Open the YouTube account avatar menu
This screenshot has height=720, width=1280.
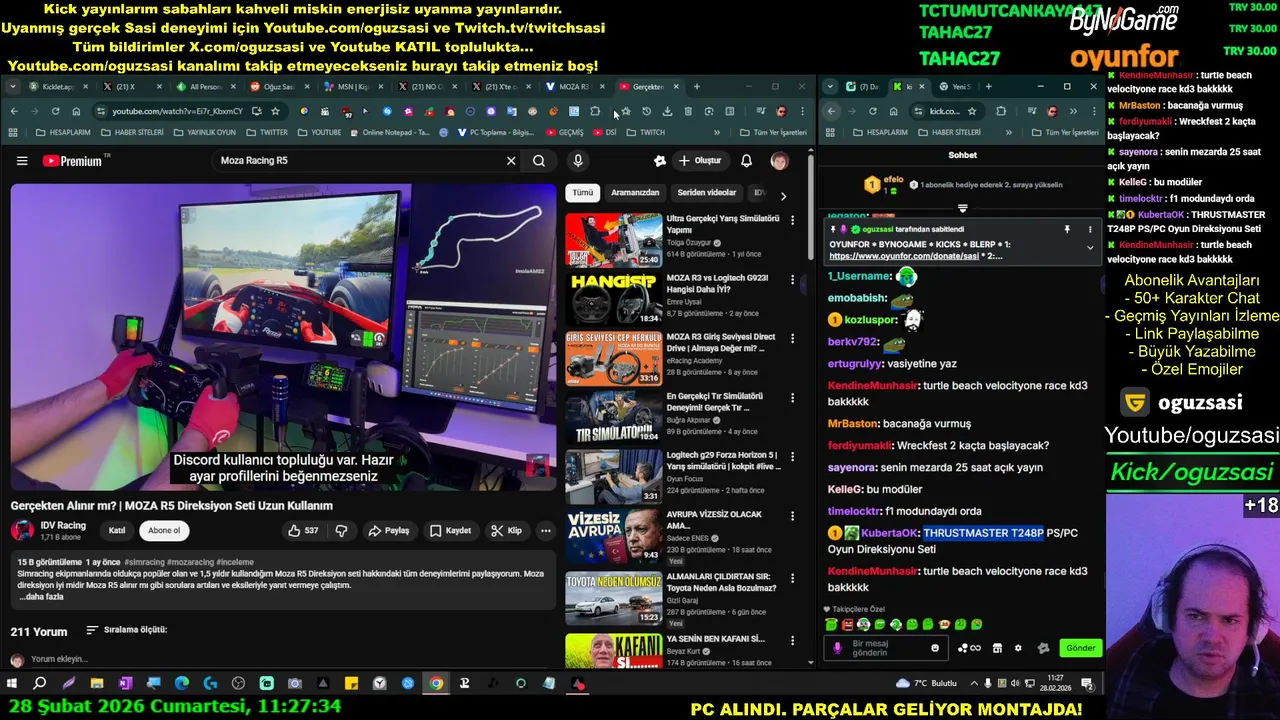[x=779, y=161]
